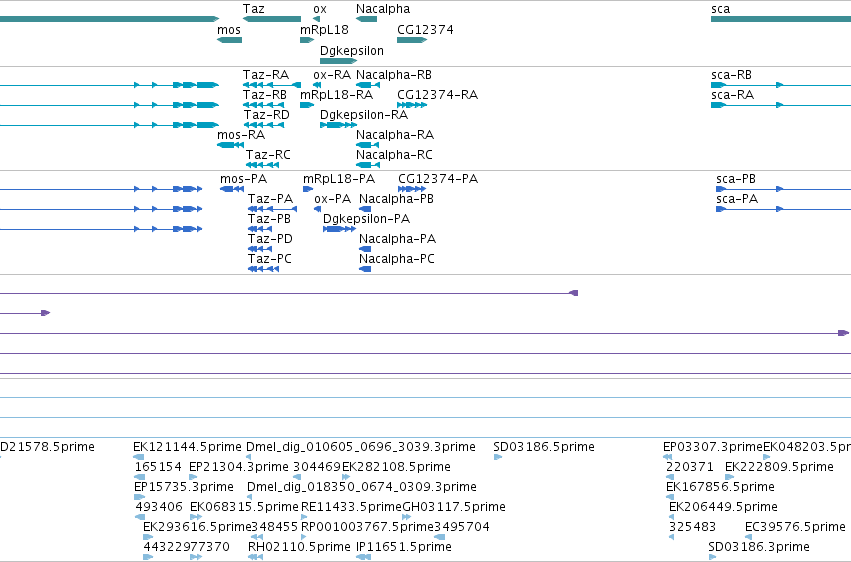
Task: Select the IP11651.5prime EST label
Action: (x=404, y=547)
